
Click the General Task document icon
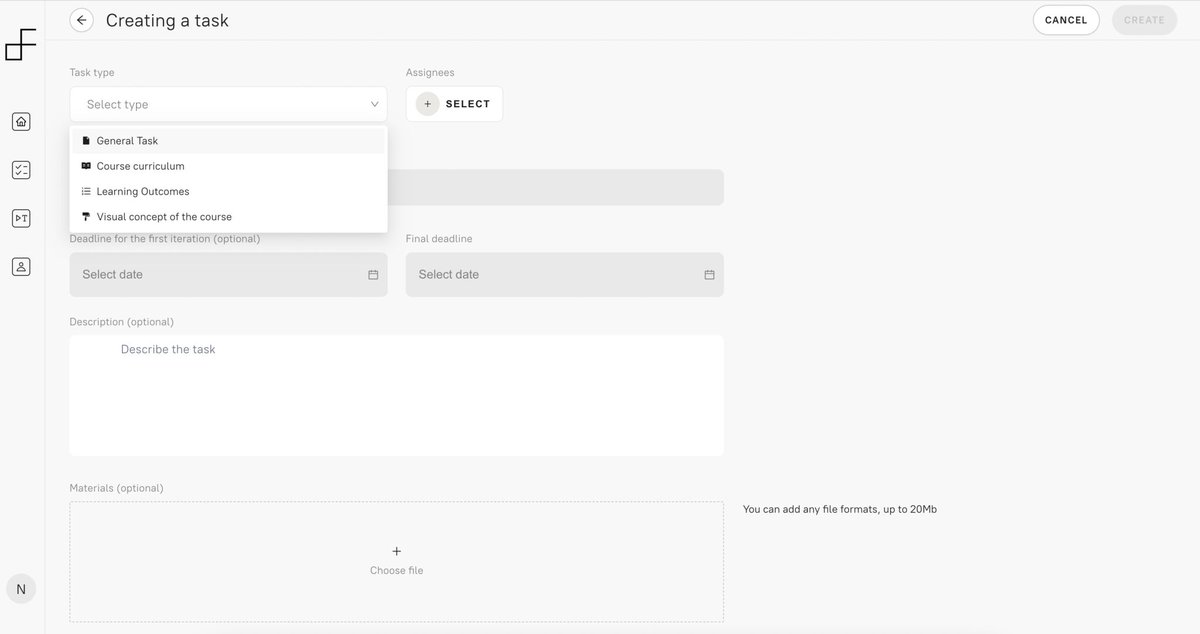pos(86,141)
